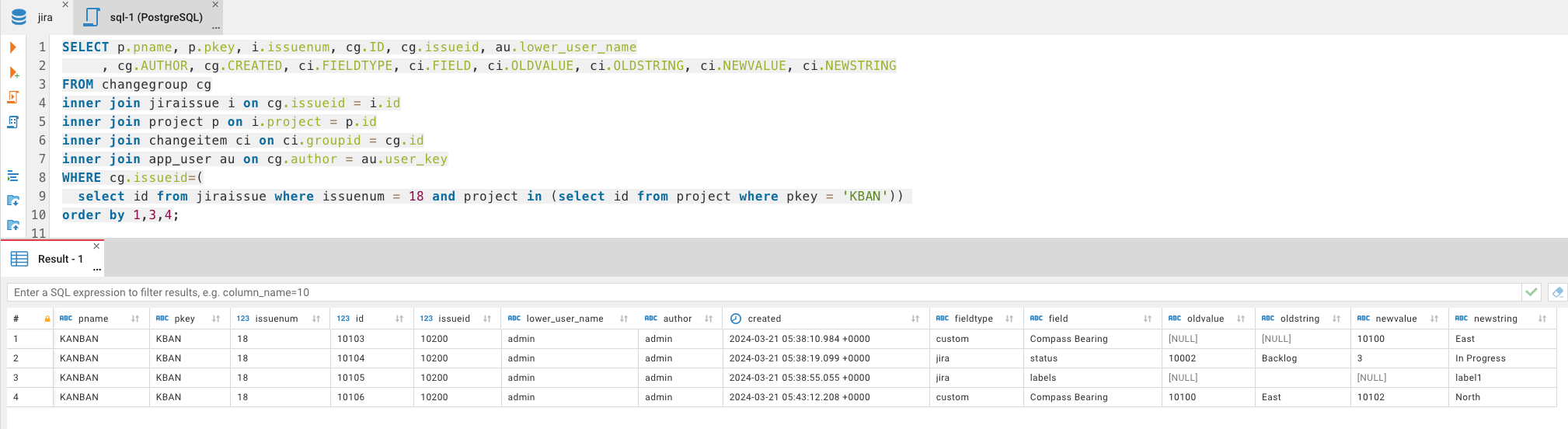Execute the statement in a new tab
1568x429 pixels.
[x=13, y=72]
